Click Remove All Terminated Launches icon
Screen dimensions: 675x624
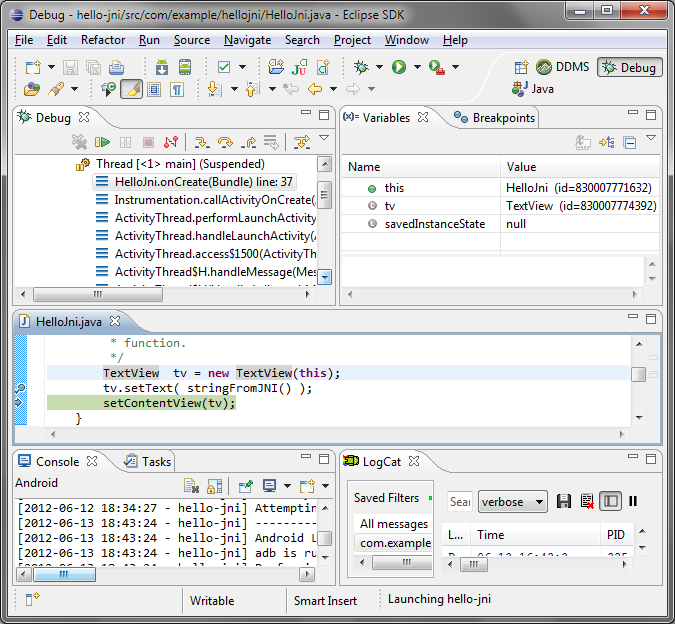[79, 142]
